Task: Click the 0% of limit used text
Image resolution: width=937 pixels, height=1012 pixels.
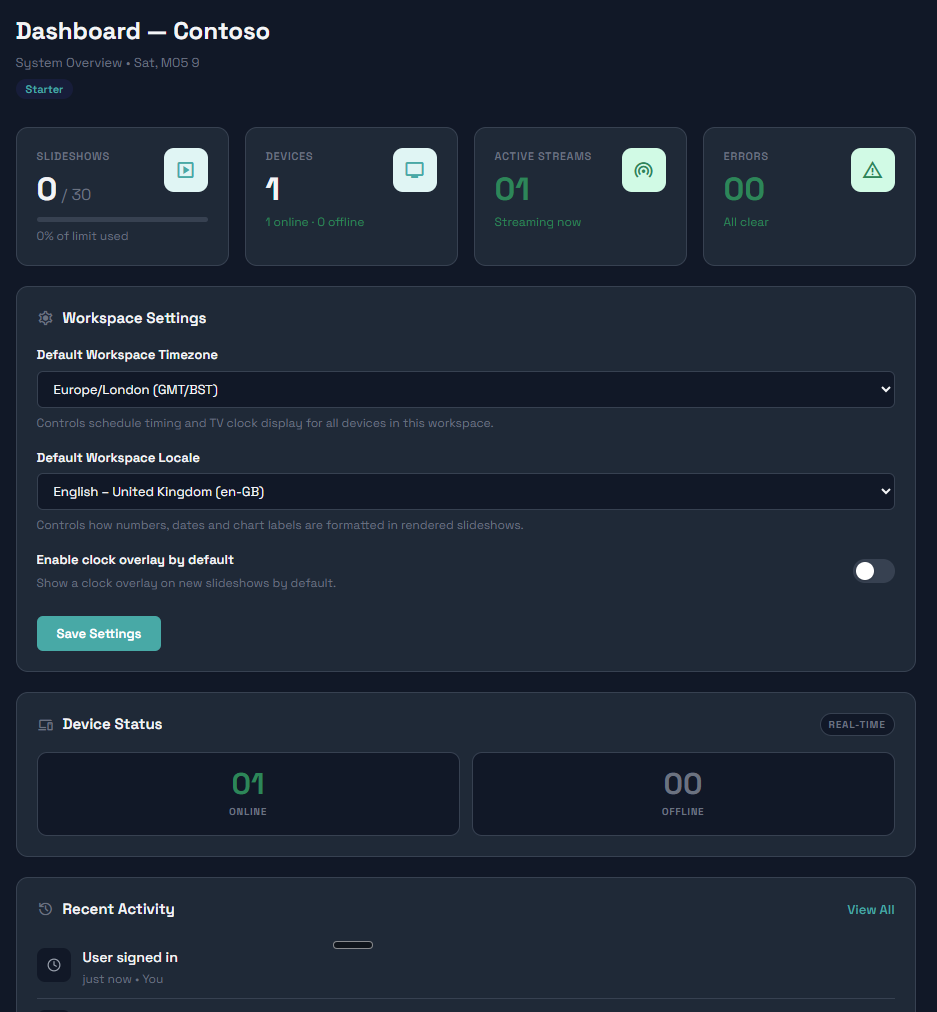Action: click(x=83, y=236)
